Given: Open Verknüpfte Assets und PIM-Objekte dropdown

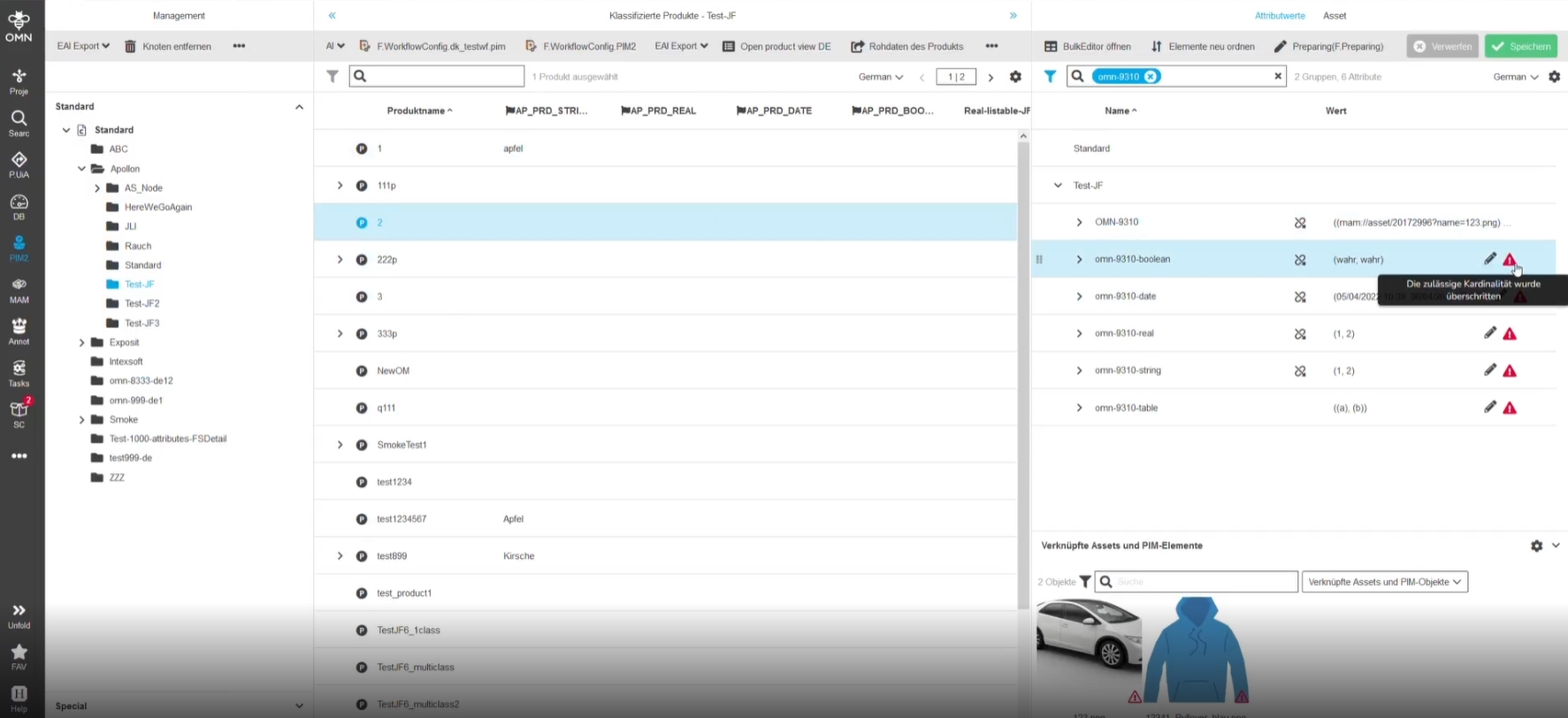Looking at the screenshot, I should click(1384, 582).
